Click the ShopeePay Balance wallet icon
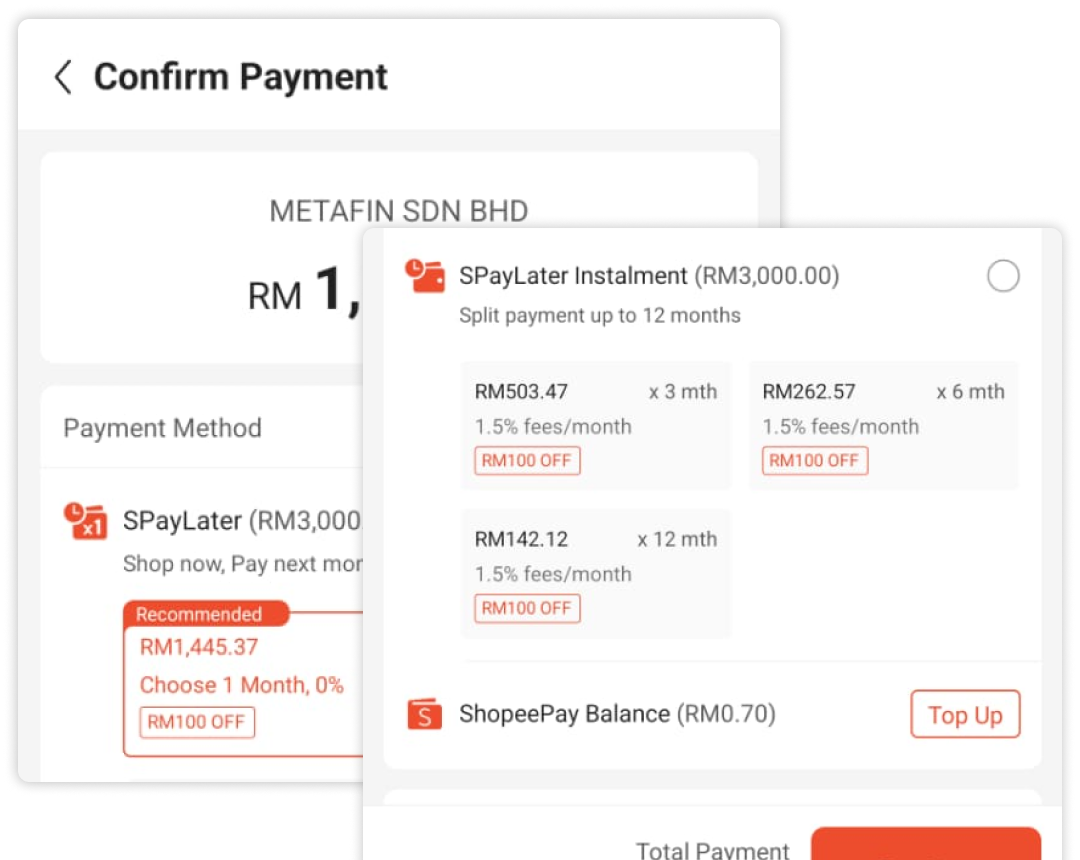 click(425, 714)
